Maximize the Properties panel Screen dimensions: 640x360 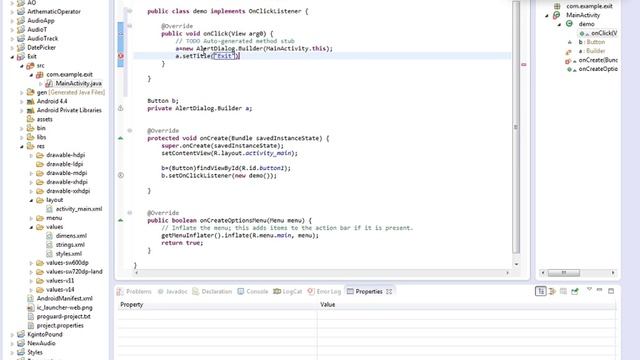tap(611, 291)
